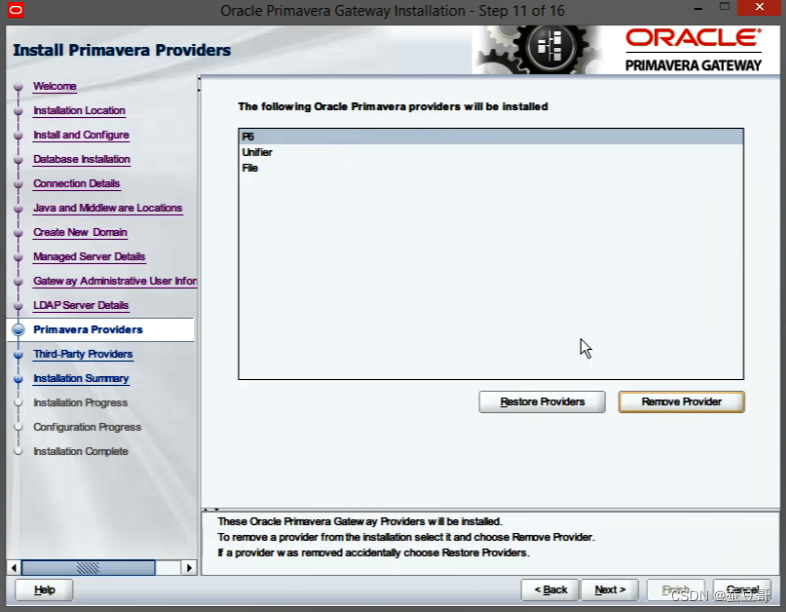
Task: Open Java and Middleware Locations step
Action: click(108, 208)
